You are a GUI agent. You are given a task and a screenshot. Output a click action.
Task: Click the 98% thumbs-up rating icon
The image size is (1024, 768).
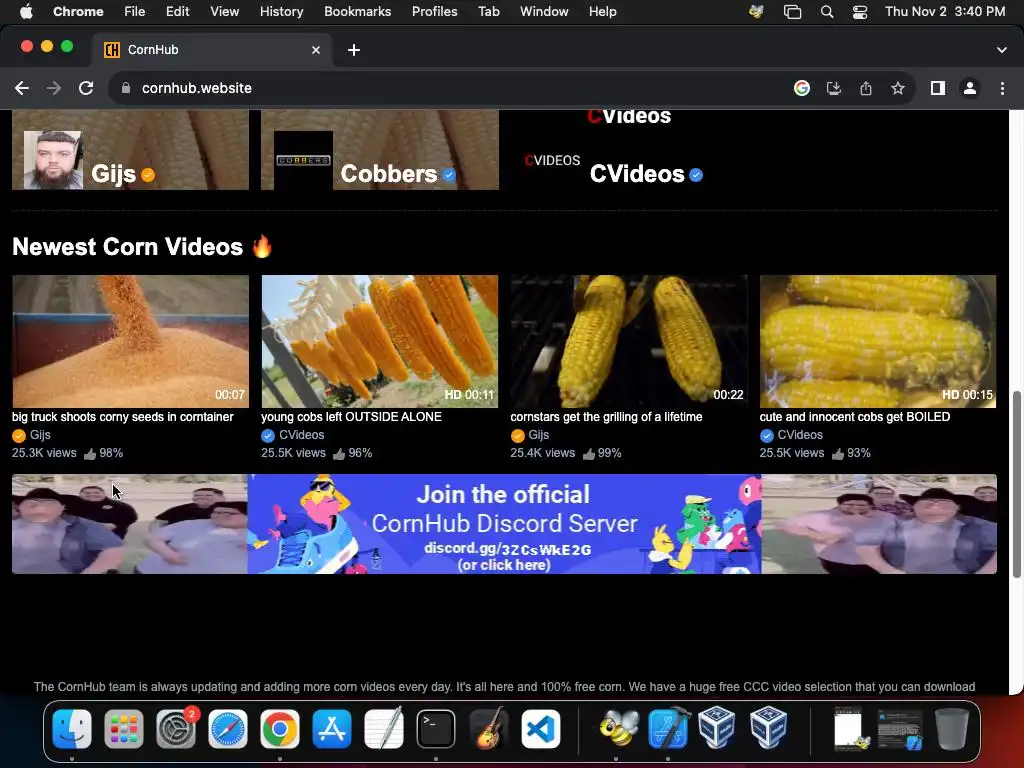(x=90, y=453)
